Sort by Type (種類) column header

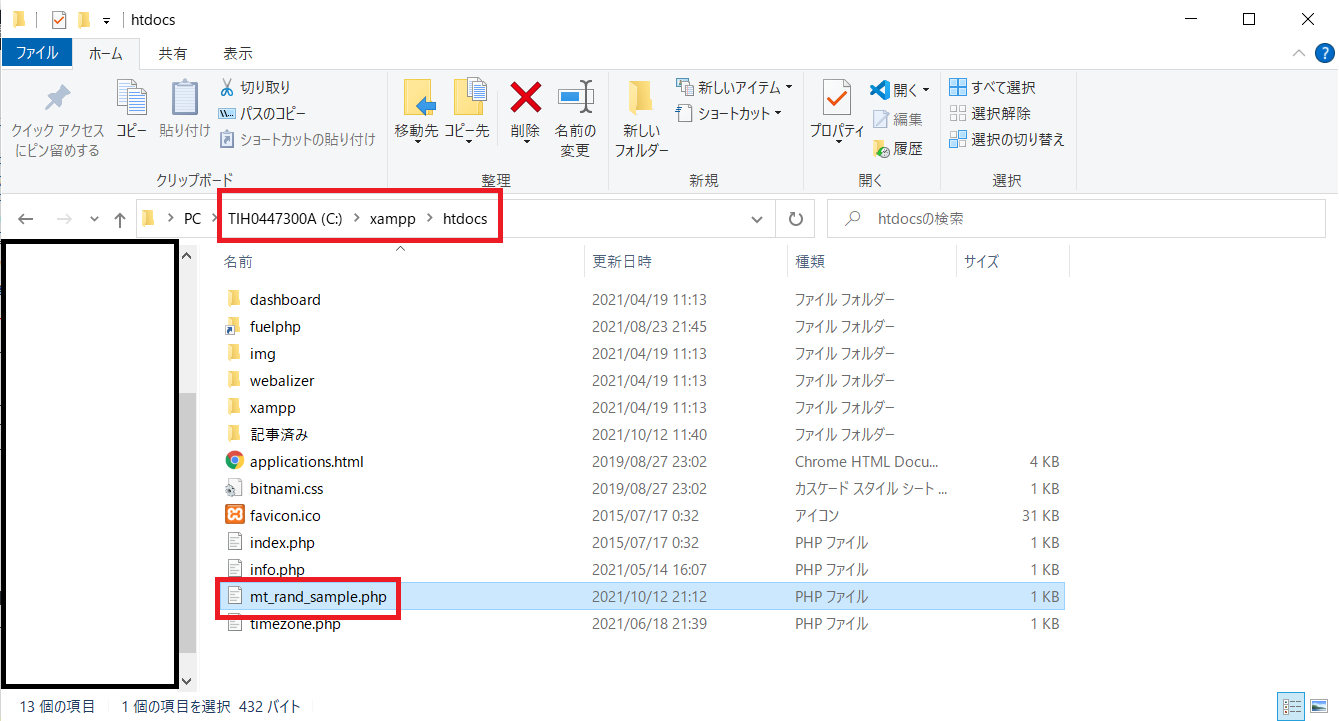(x=872, y=262)
